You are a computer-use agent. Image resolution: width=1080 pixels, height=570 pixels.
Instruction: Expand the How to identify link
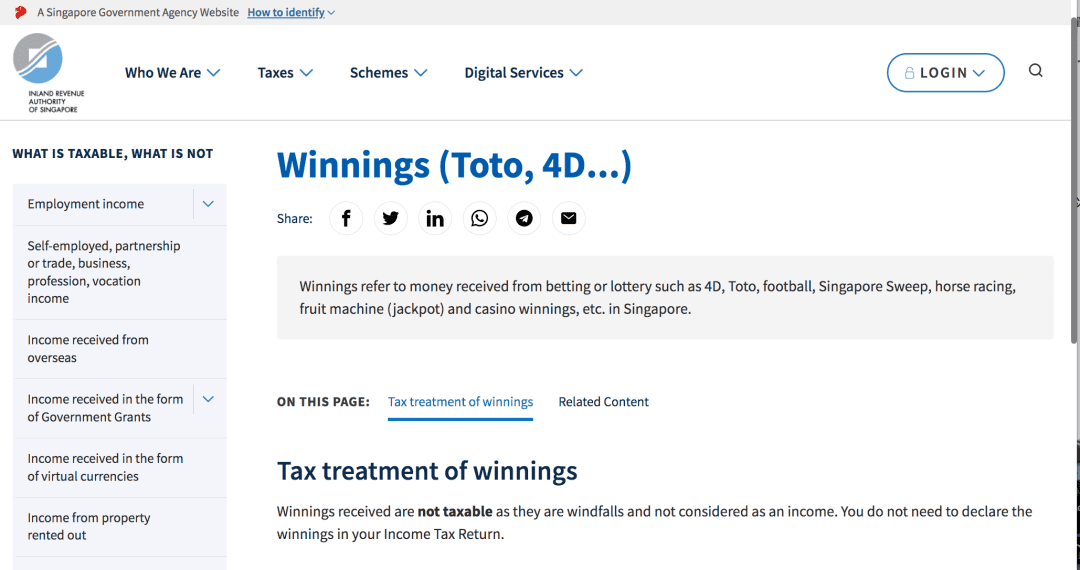(x=291, y=12)
